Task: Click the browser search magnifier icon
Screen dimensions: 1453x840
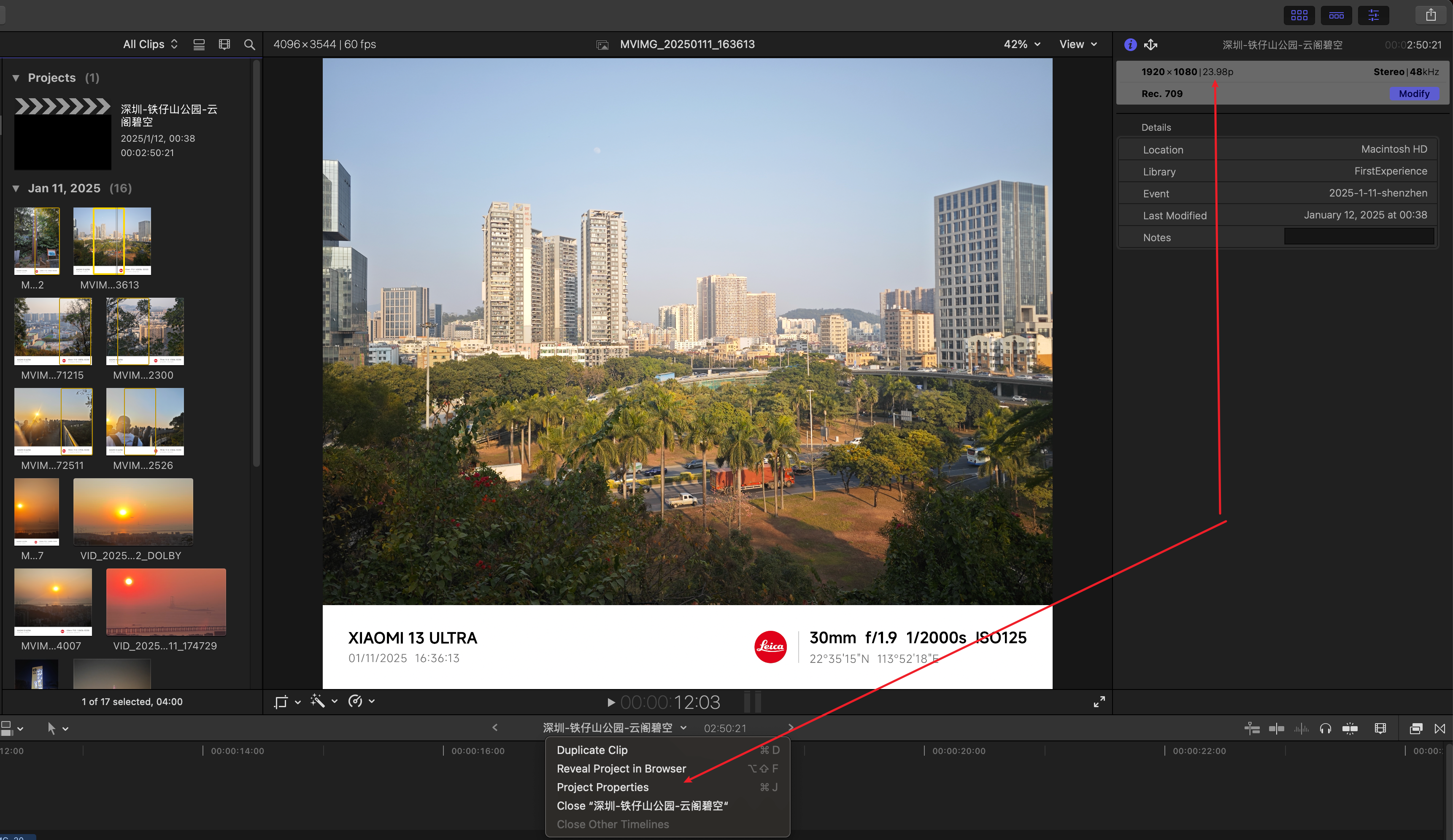Action: click(249, 44)
